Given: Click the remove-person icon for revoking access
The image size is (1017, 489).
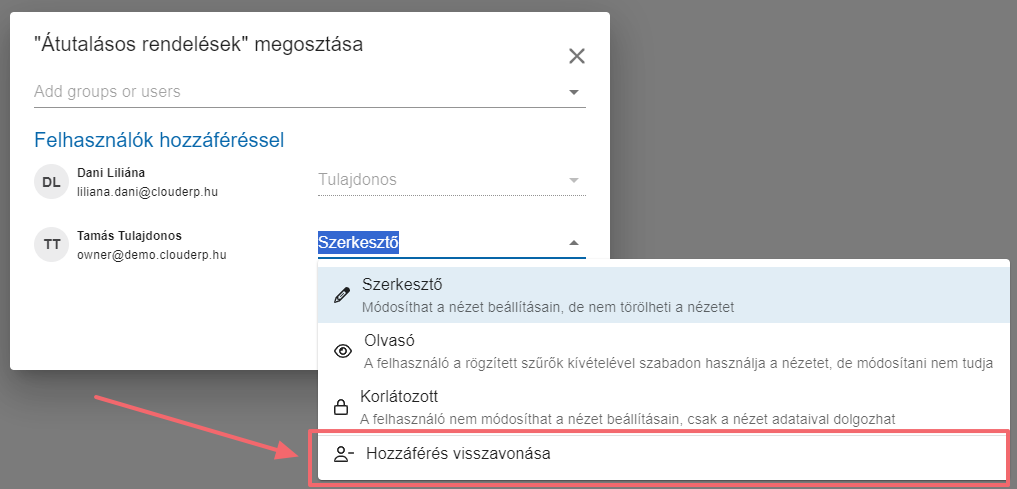Looking at the screenshot, I should pyautogui.click(x=343, y=454).
